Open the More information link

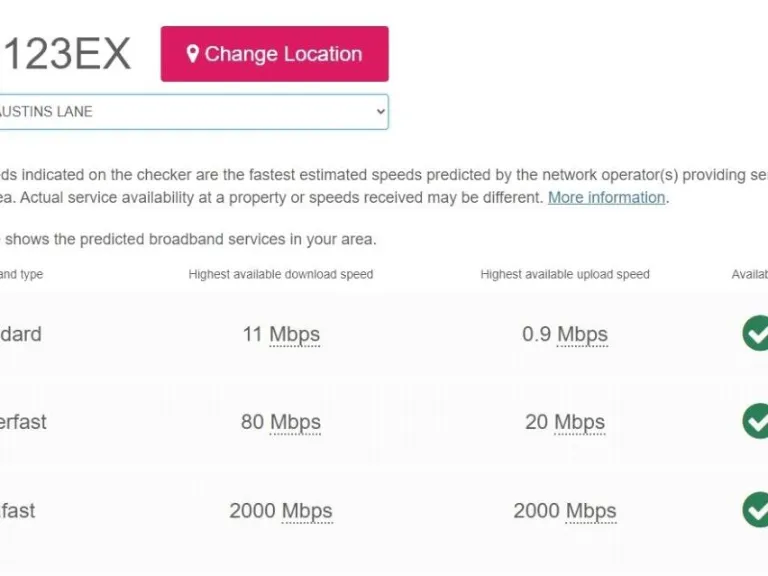tap(606, 197)
